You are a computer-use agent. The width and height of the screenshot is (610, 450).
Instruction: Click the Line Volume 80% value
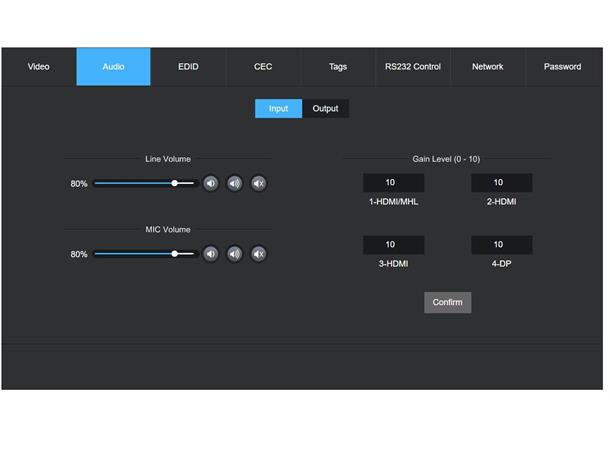tap(79, 184)
